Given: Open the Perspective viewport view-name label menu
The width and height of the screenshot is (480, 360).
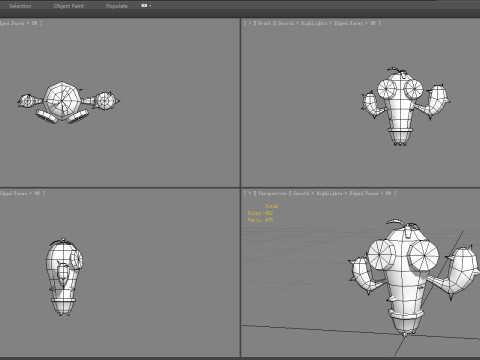Looking at the screenshot, I should point(272,193).
